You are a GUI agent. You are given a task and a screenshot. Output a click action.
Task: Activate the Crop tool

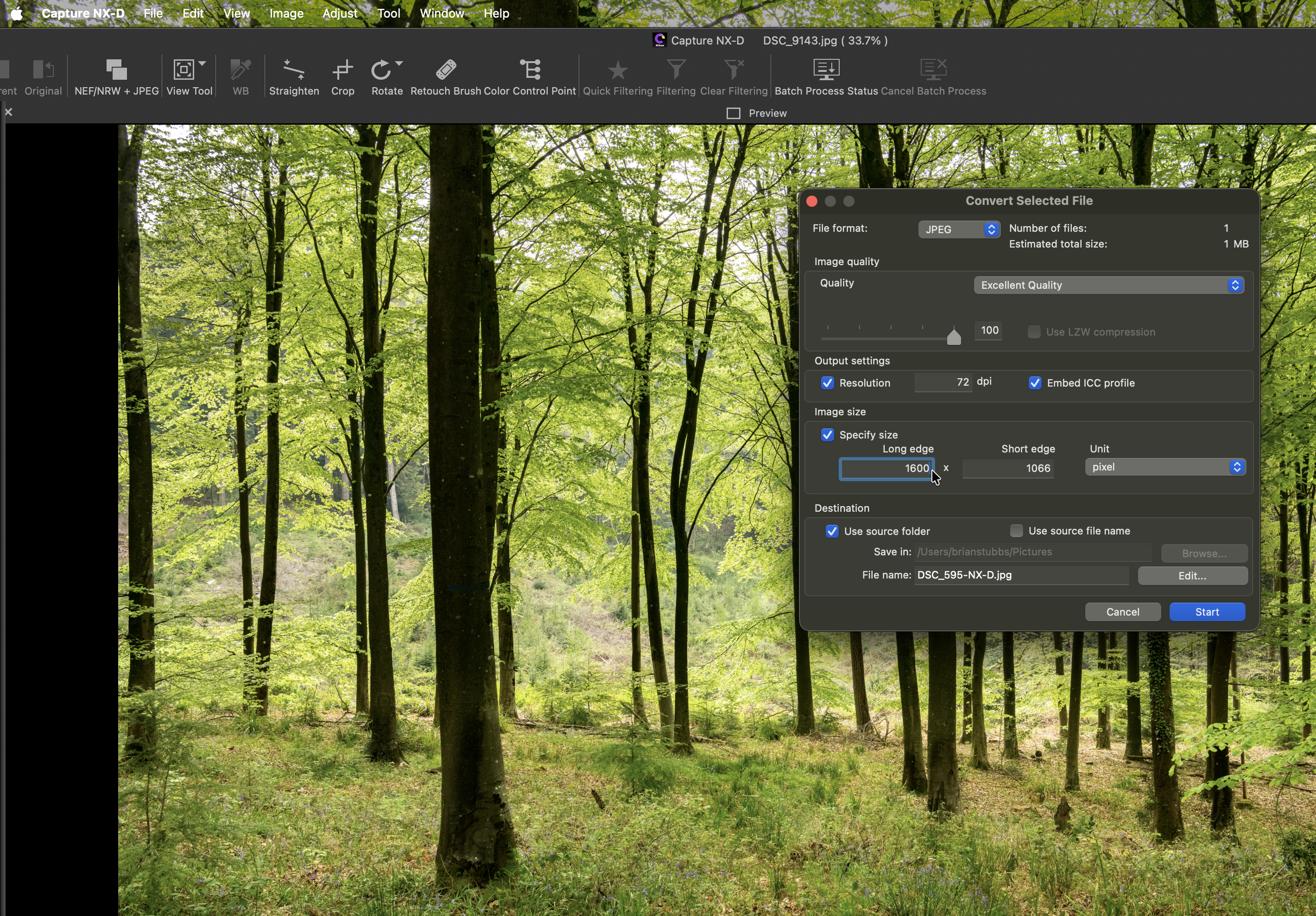(x=342, y=71)
